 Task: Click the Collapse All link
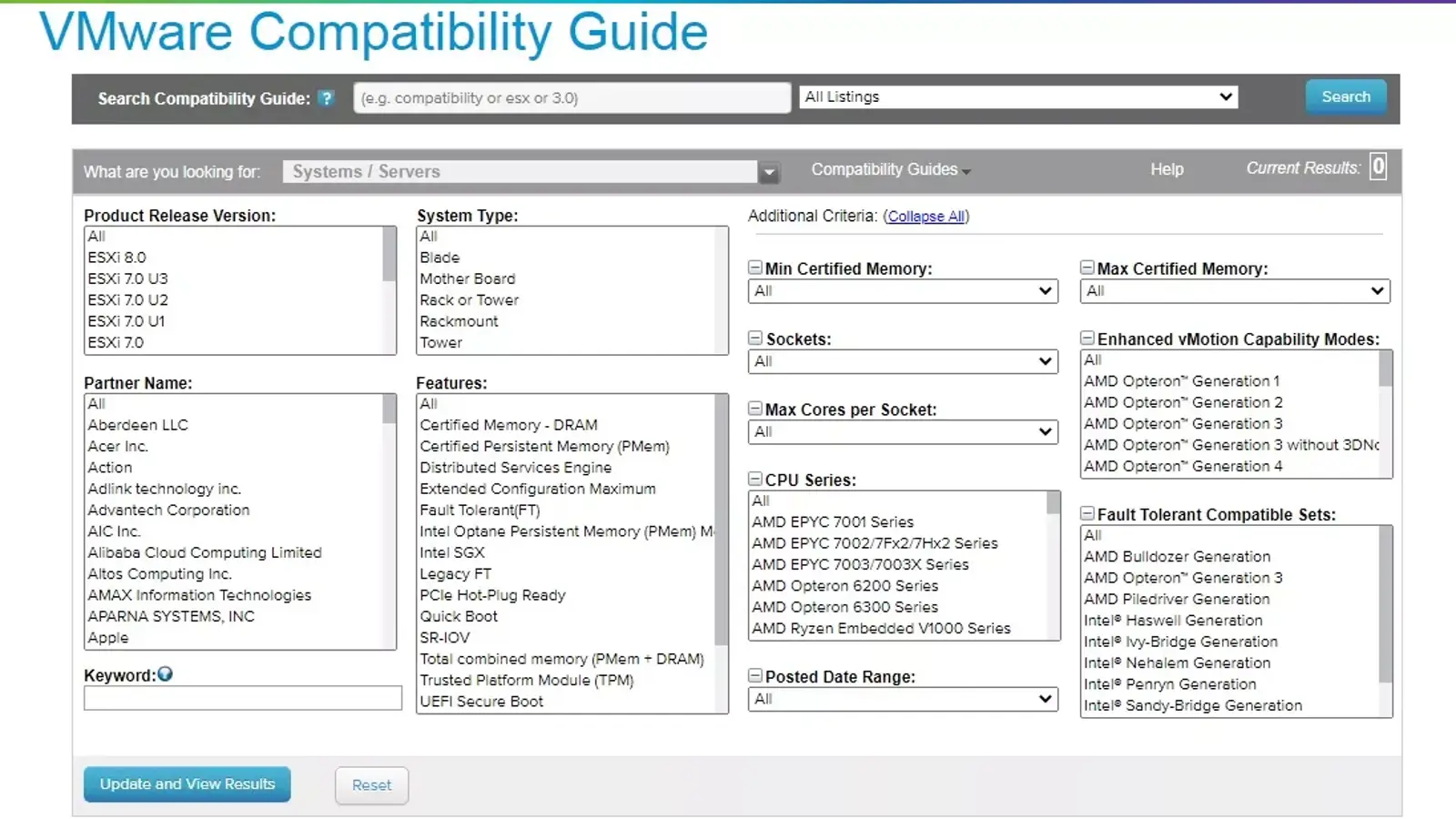point(926,216)
